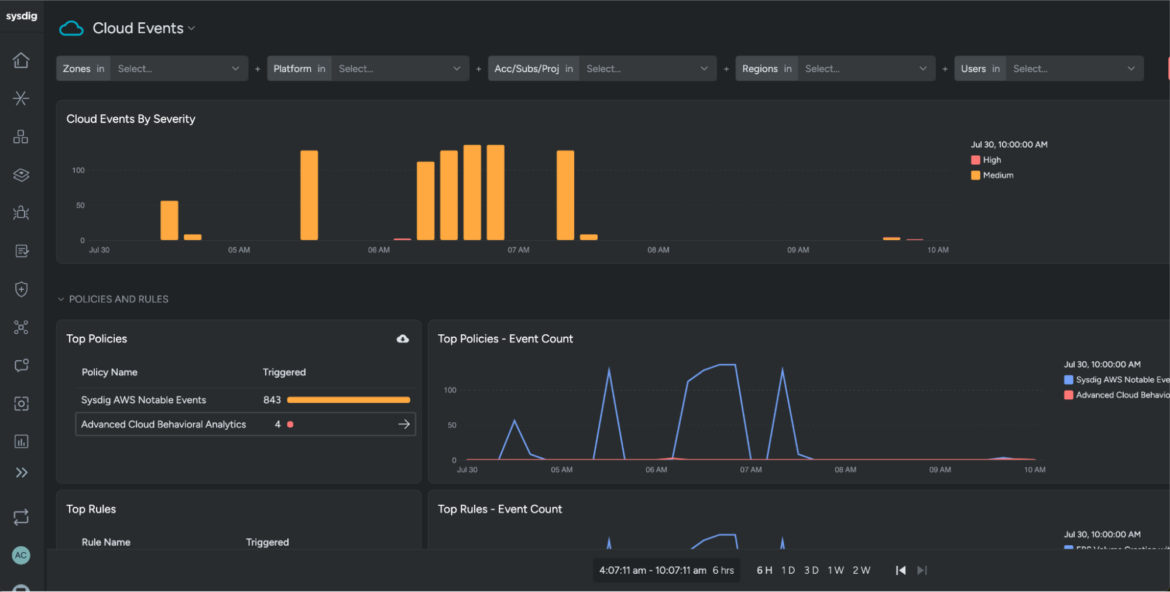Select the 2W time range
This screenshot has height=592, width=1170.
(861, 570)
